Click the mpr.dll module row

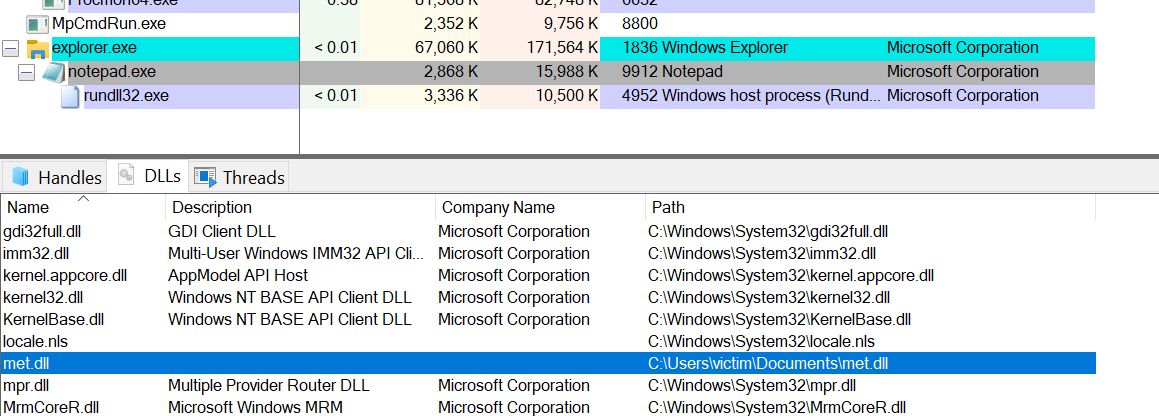pyautogui.click(x=27, y=386)
